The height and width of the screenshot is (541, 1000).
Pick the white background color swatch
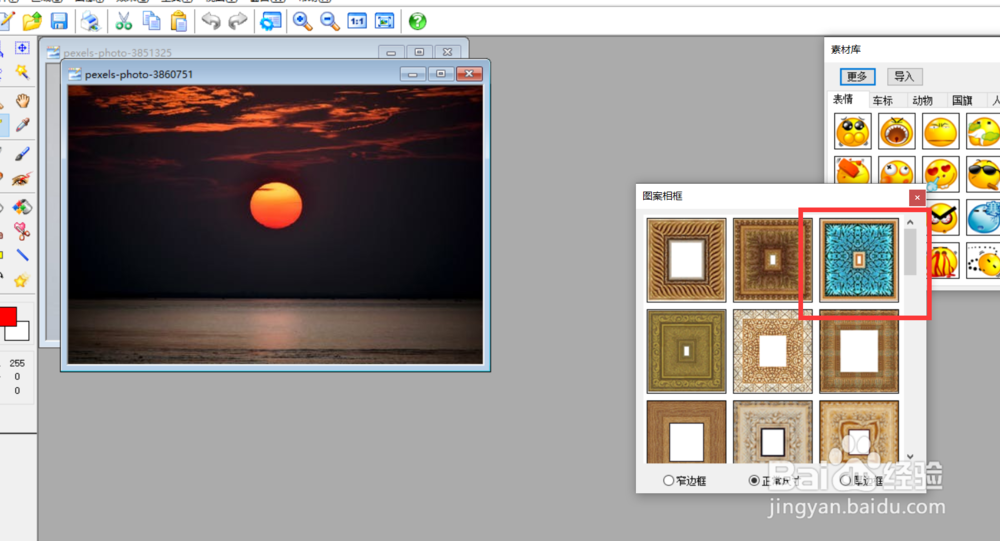(19, 332)
